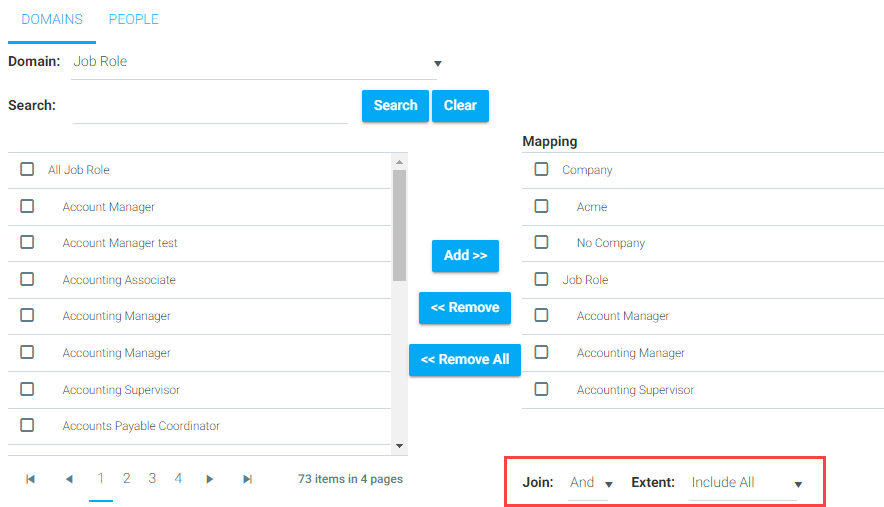Open the Domain dropdown
This screenshot has height=507, width=884.
(x=257, y=62)
